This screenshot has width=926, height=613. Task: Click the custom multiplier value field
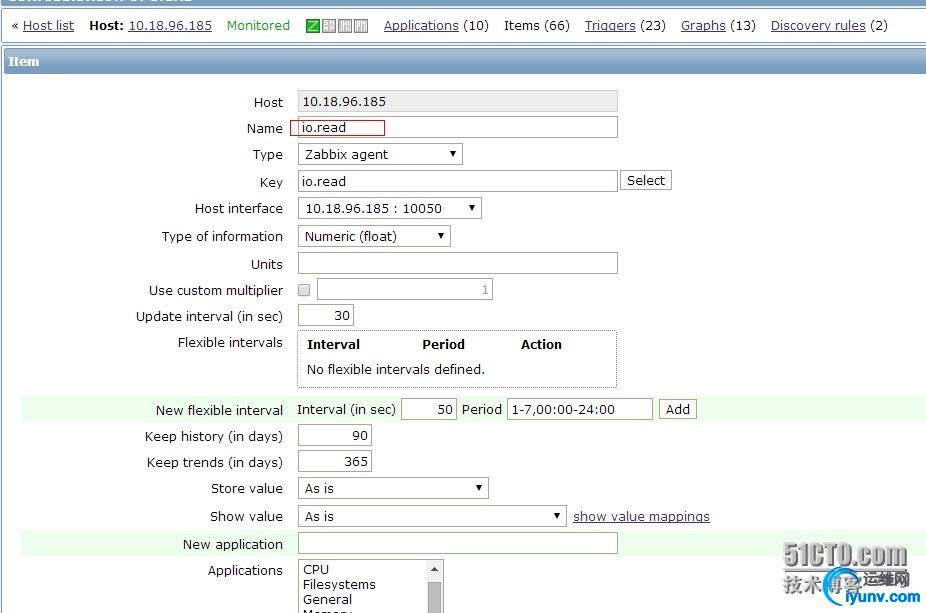(405, 289)
